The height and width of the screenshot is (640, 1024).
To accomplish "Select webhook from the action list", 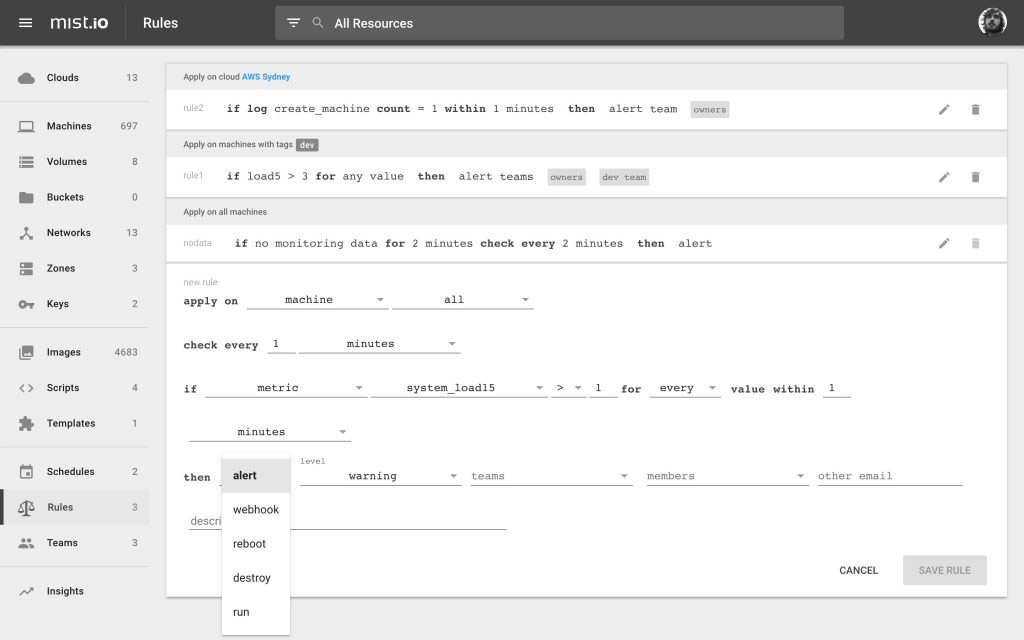I will pos(255,509).
